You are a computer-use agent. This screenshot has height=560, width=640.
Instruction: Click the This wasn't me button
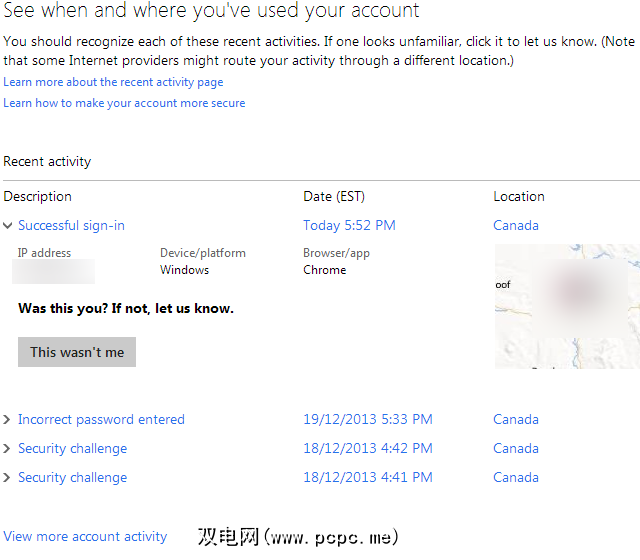click(x=77, y=352)
